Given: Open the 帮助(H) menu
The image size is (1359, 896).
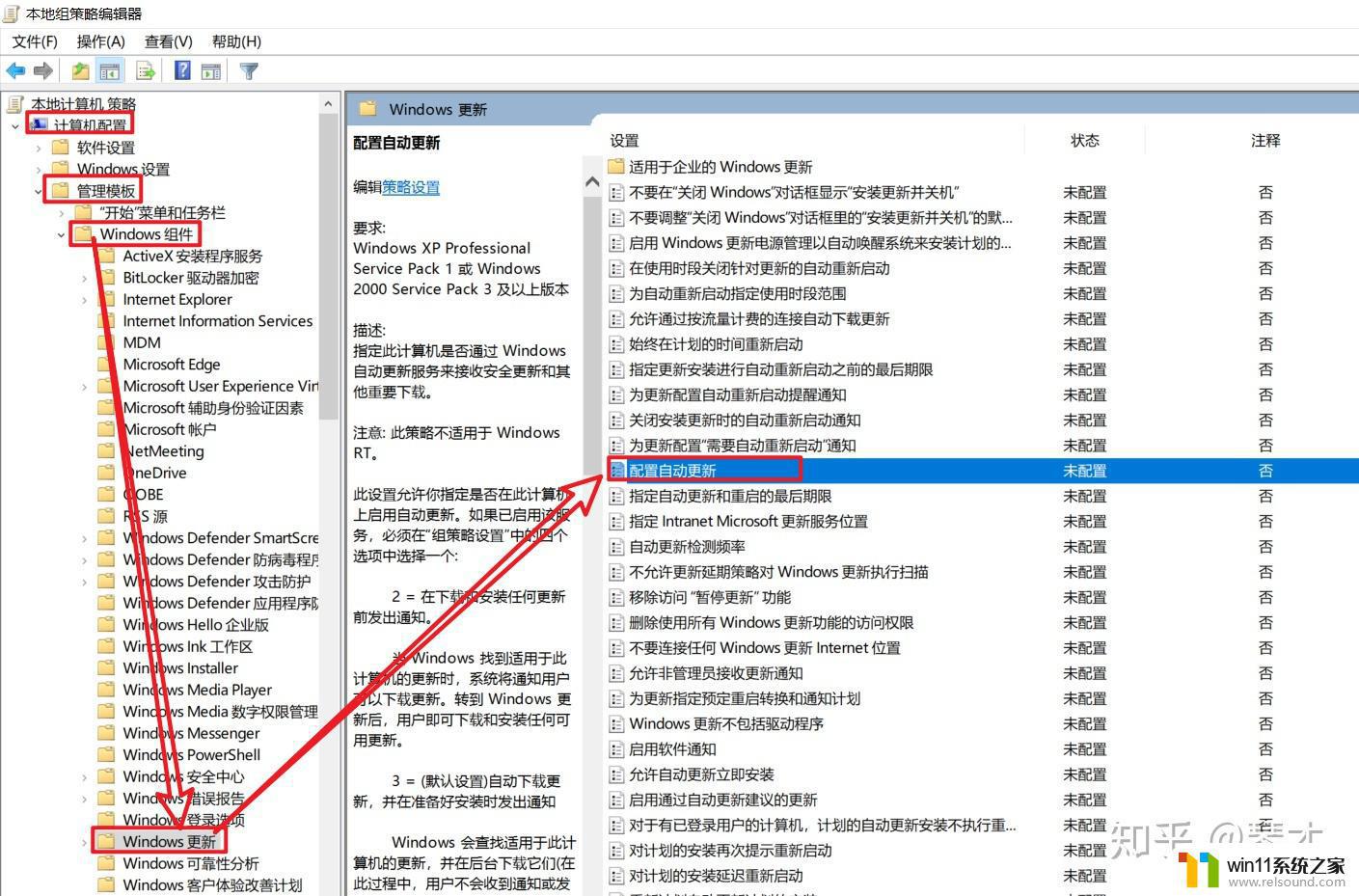Looking at the screenshot, I should pyautogui.click(x=236, y=41).
